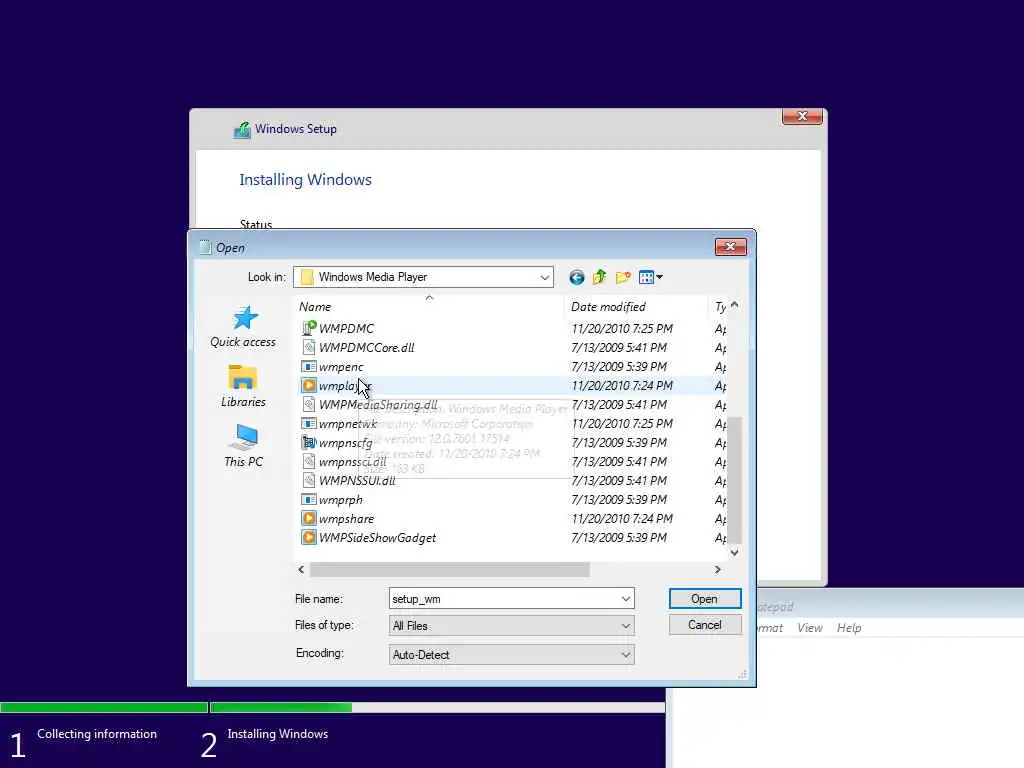The width and height of the screenshot is (1024, 768).
Task: Click the 11/20/2010 7:24 PM date of wmpshare
Action: click(x=622, y=519)
